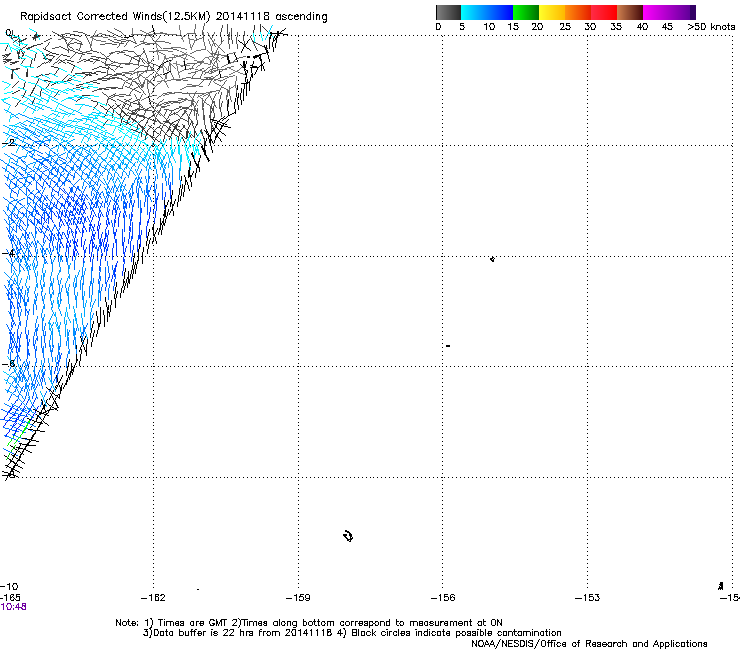Image resolution: width=740 pixels, height=650 pixels.
Task: Click the '-153' longitude axis label
Action: pos(587,598)
